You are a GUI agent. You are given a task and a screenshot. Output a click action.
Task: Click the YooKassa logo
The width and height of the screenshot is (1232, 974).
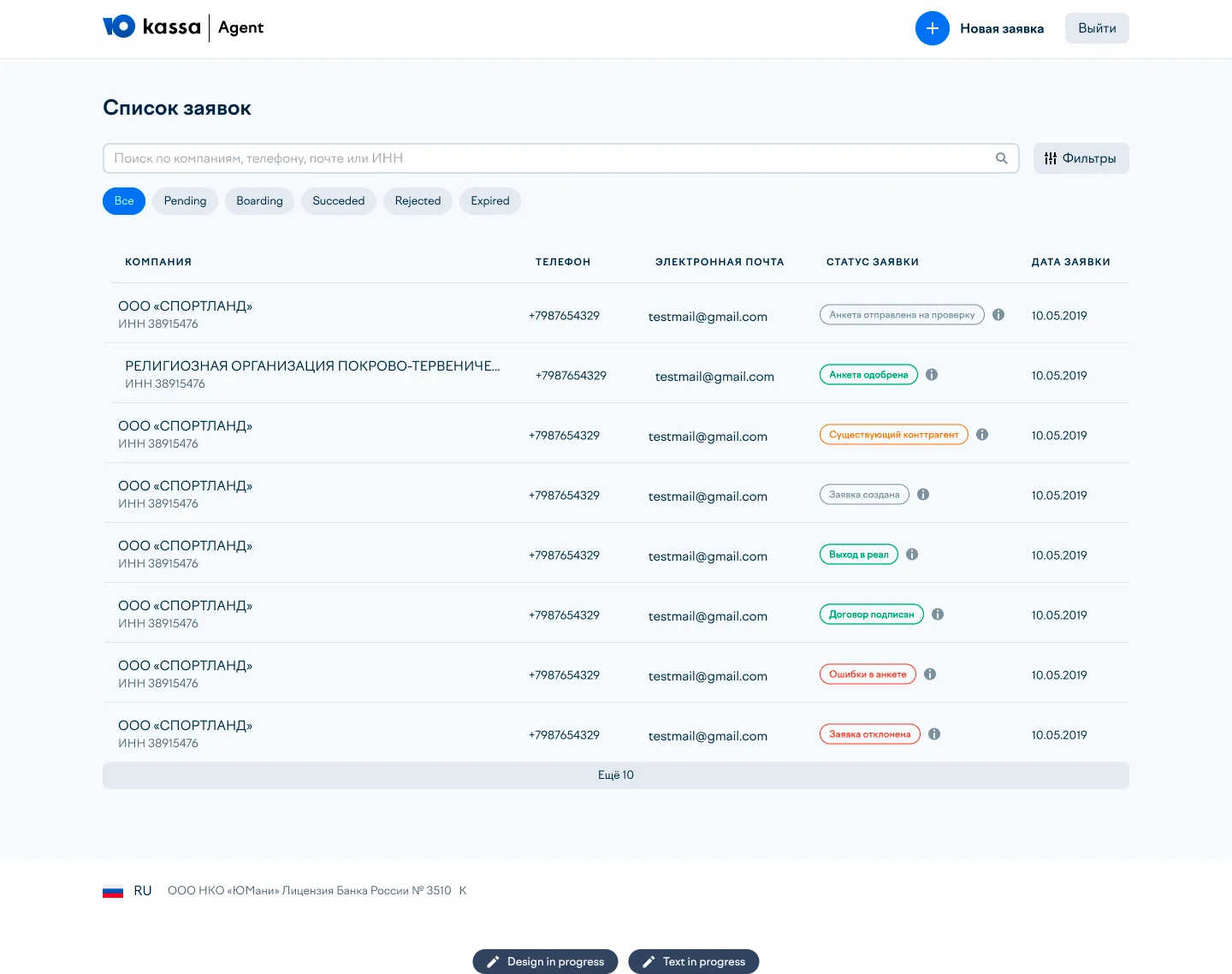tap(151, 27)
